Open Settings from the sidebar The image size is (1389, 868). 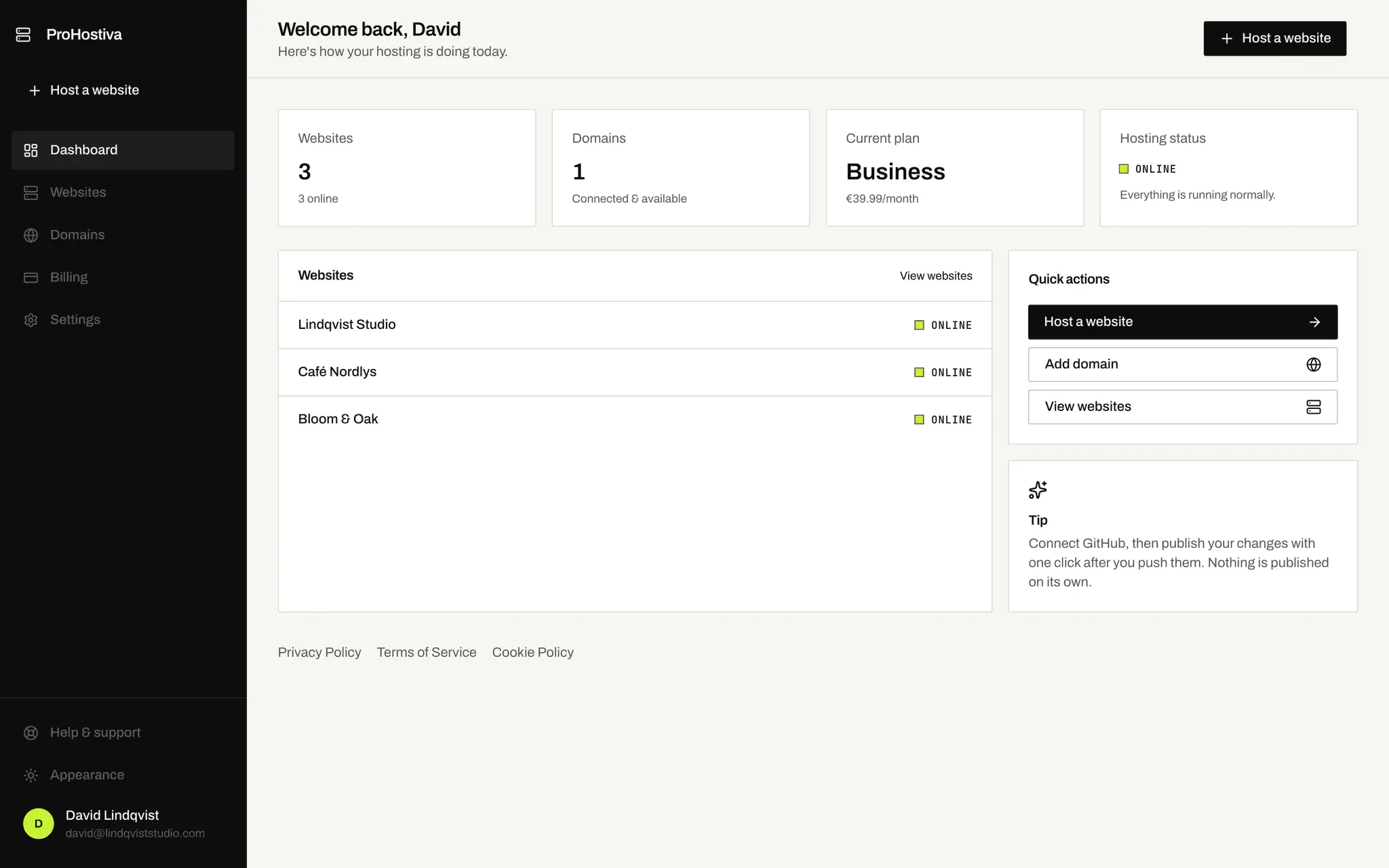(x=123, y=320)
